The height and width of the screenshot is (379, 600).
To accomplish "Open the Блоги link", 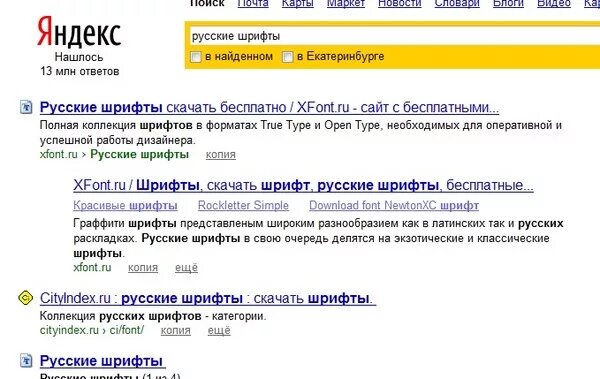I will (x=508, y=3).
